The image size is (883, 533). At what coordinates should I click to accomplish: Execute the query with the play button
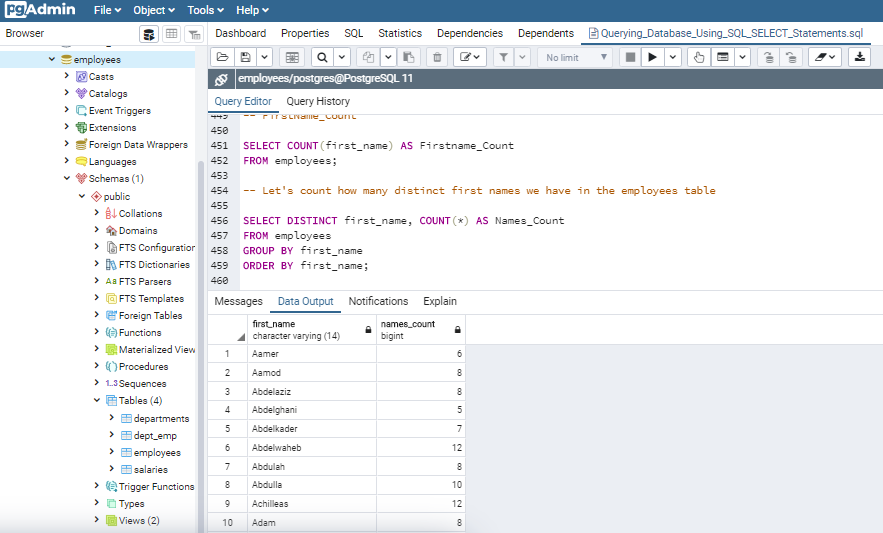652,57
